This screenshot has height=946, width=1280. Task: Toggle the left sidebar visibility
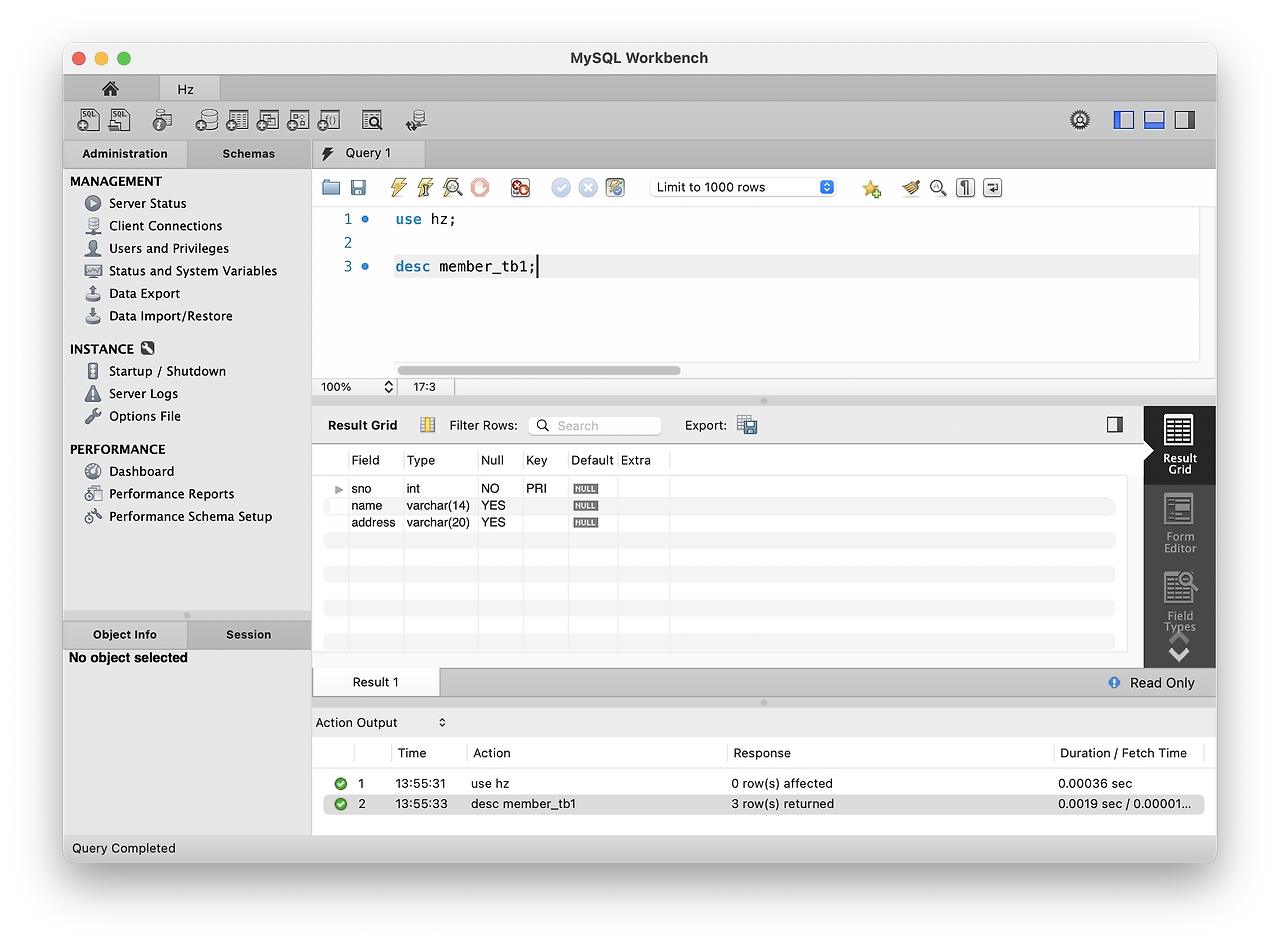click(1124, 120)
